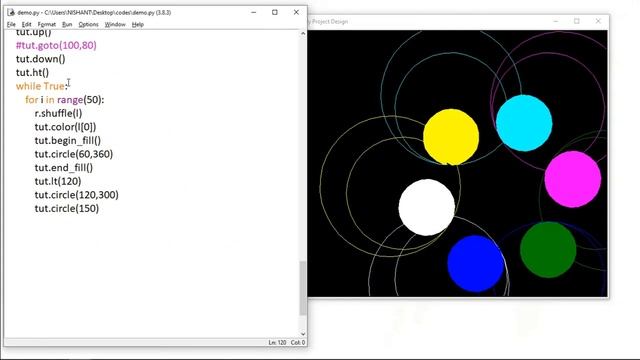
Task: Click the tut.ht() line
Action: pos(32,72)
